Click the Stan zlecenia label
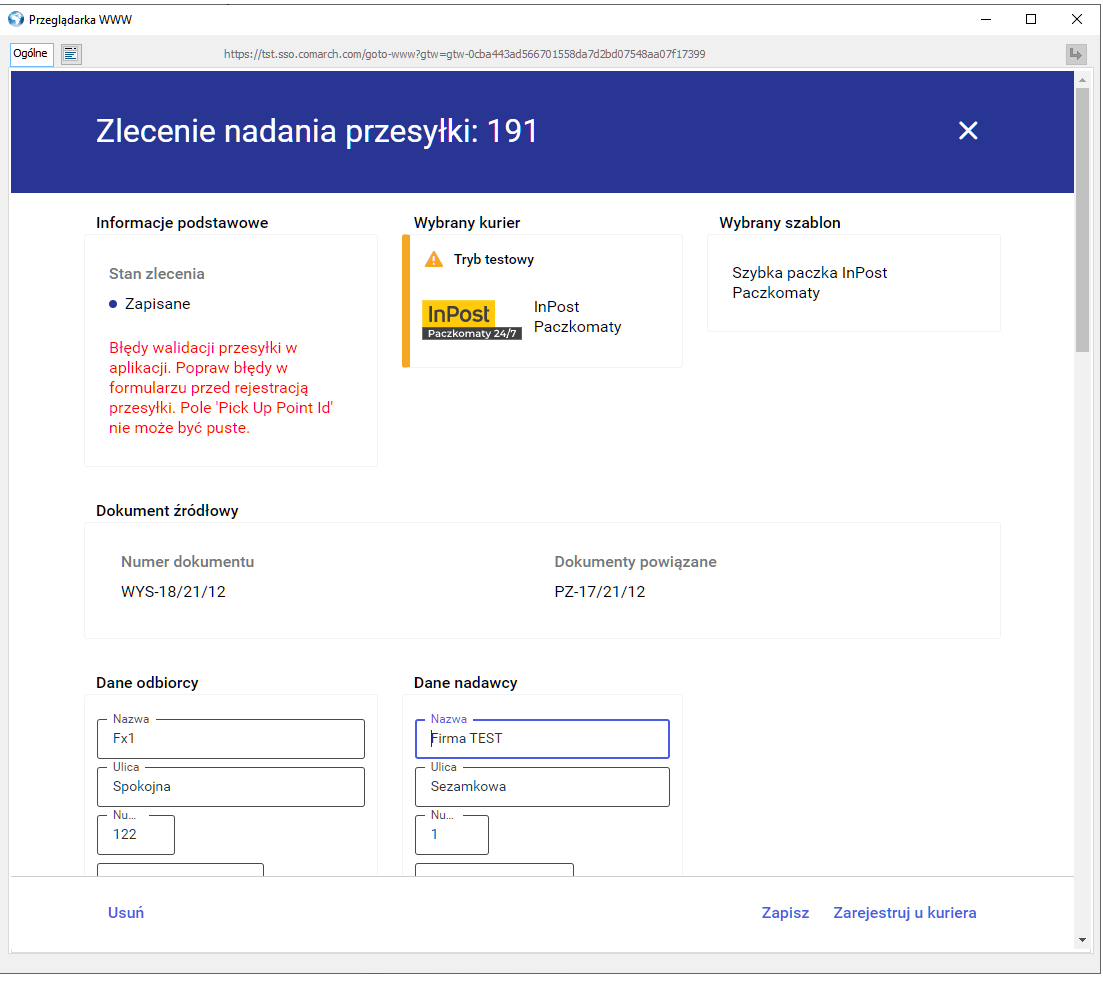The image size is (1103, 983). click(156, 274)
